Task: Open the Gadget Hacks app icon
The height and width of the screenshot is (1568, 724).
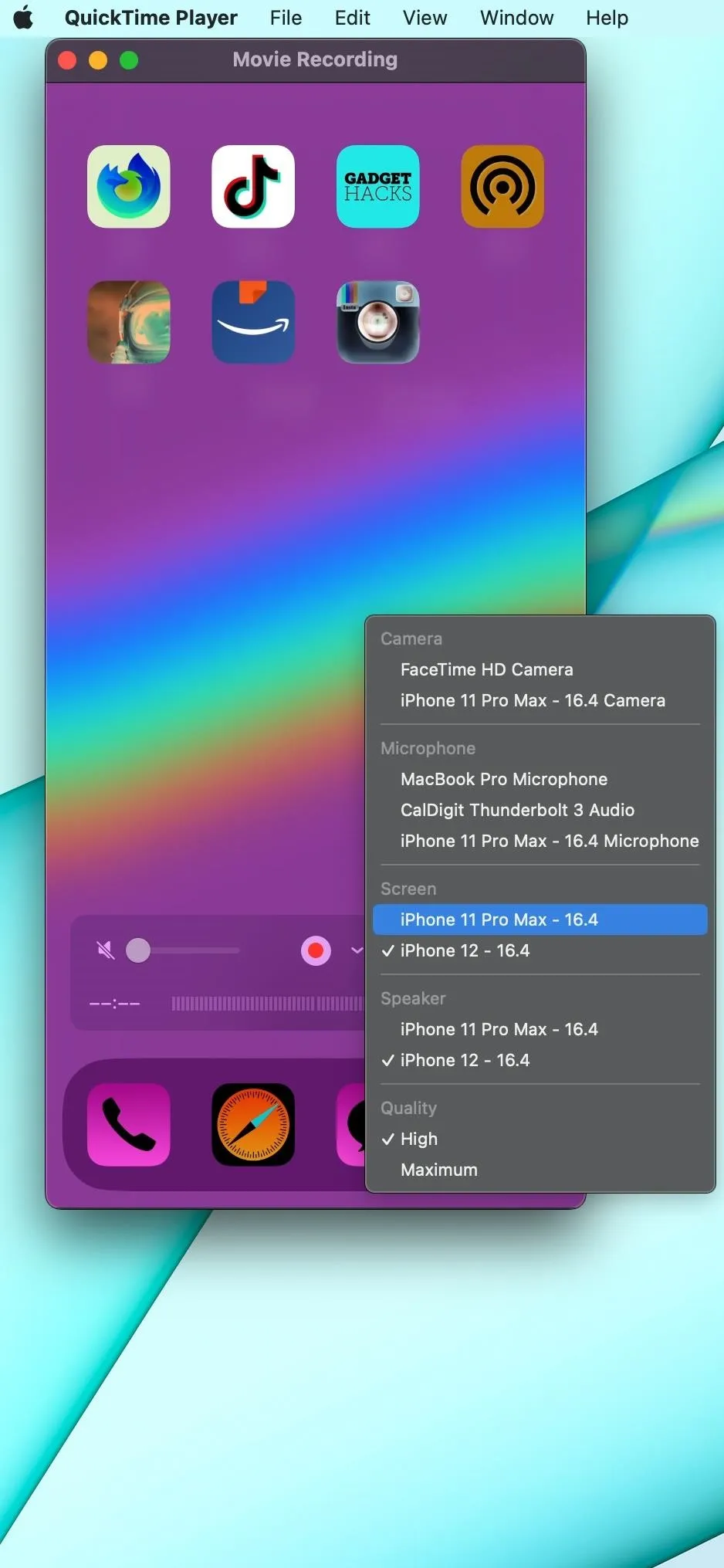Action: (378, 187)
